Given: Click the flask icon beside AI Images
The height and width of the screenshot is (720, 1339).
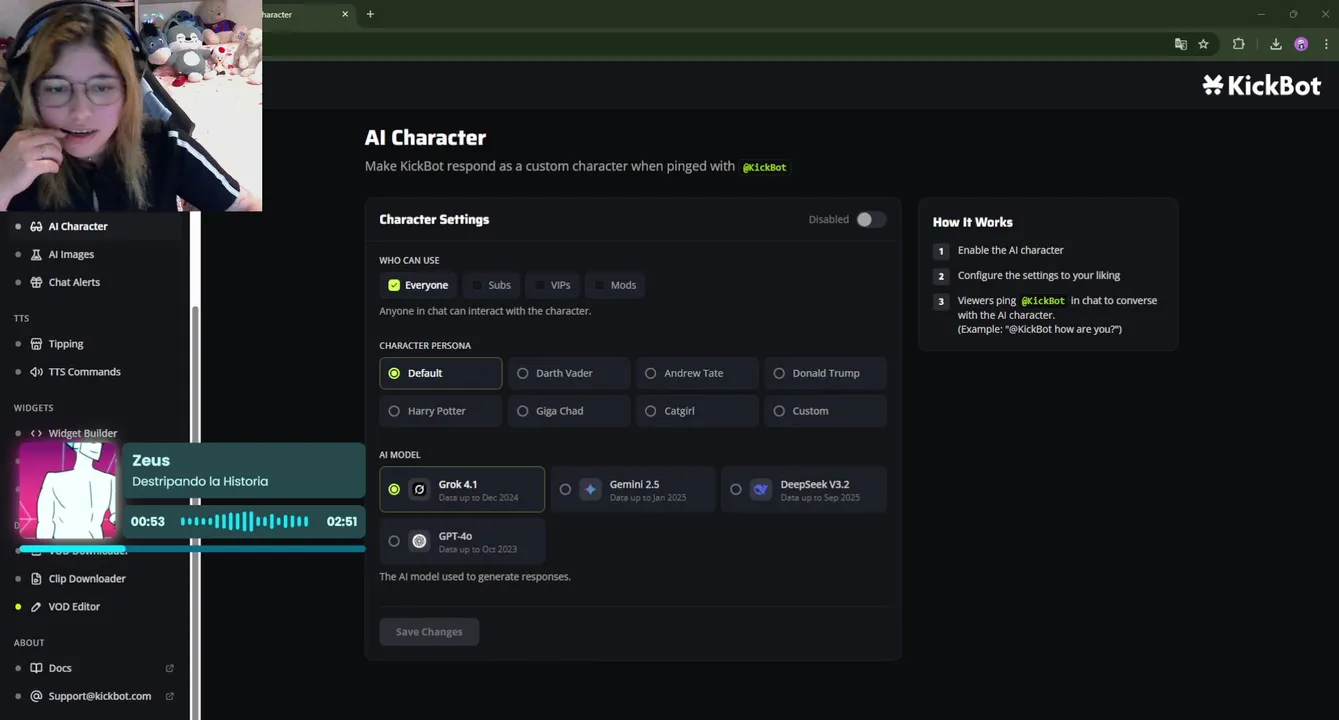Looking at the screenshot, I should [36, 254].
